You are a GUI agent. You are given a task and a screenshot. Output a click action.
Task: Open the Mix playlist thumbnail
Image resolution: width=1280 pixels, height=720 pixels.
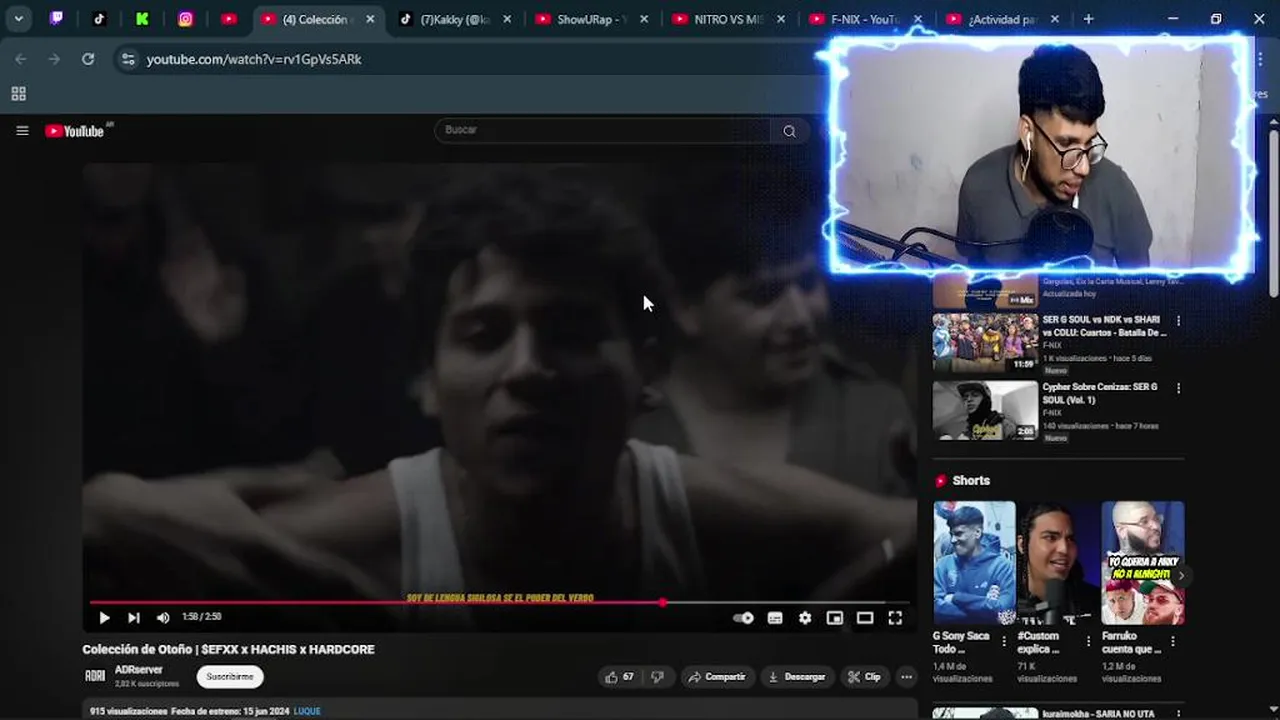pyautogui.click(x=985, y=292)
